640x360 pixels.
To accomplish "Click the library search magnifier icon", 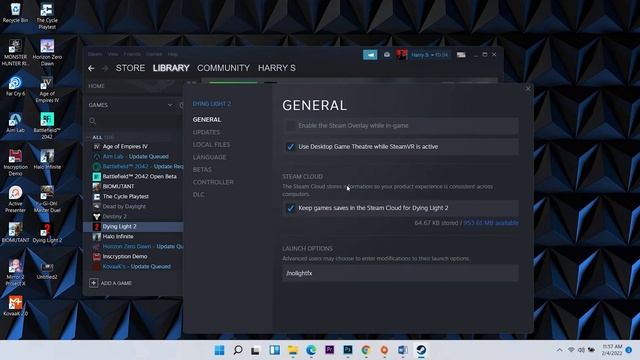I will tap(93, 121).
